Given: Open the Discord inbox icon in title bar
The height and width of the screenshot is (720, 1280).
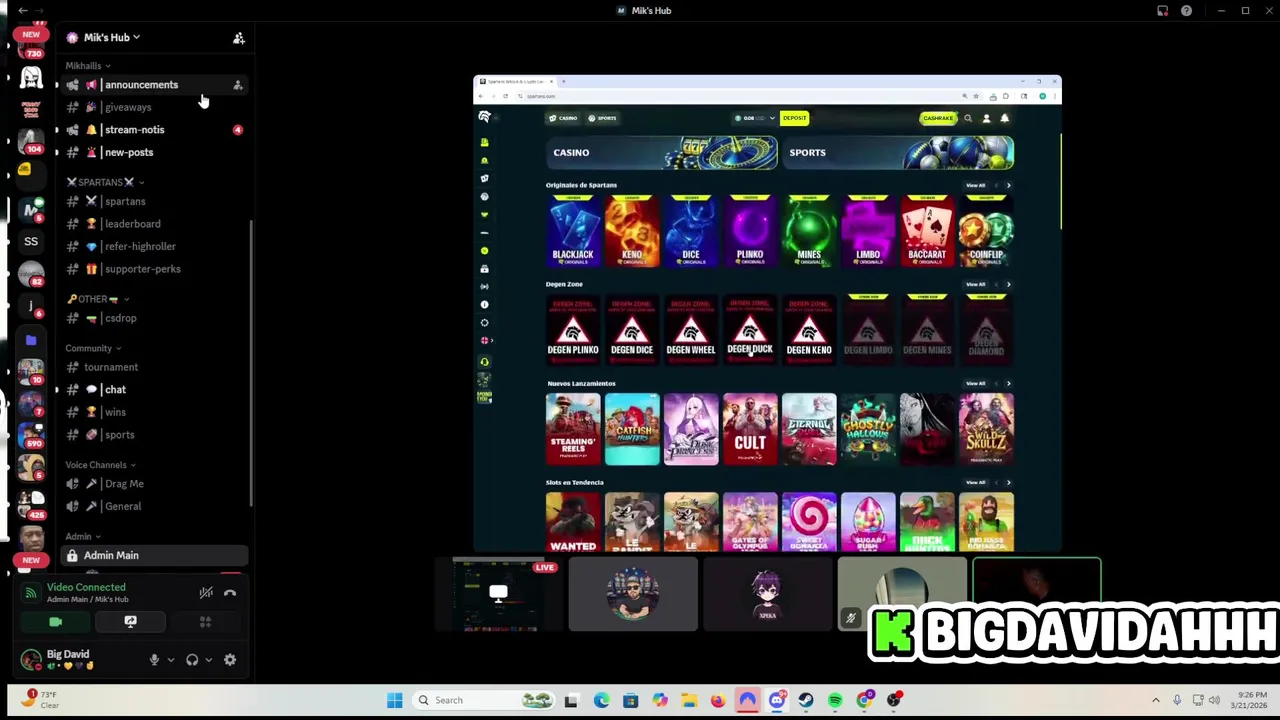Looking at the screenshot, I should coord(1163,11).
